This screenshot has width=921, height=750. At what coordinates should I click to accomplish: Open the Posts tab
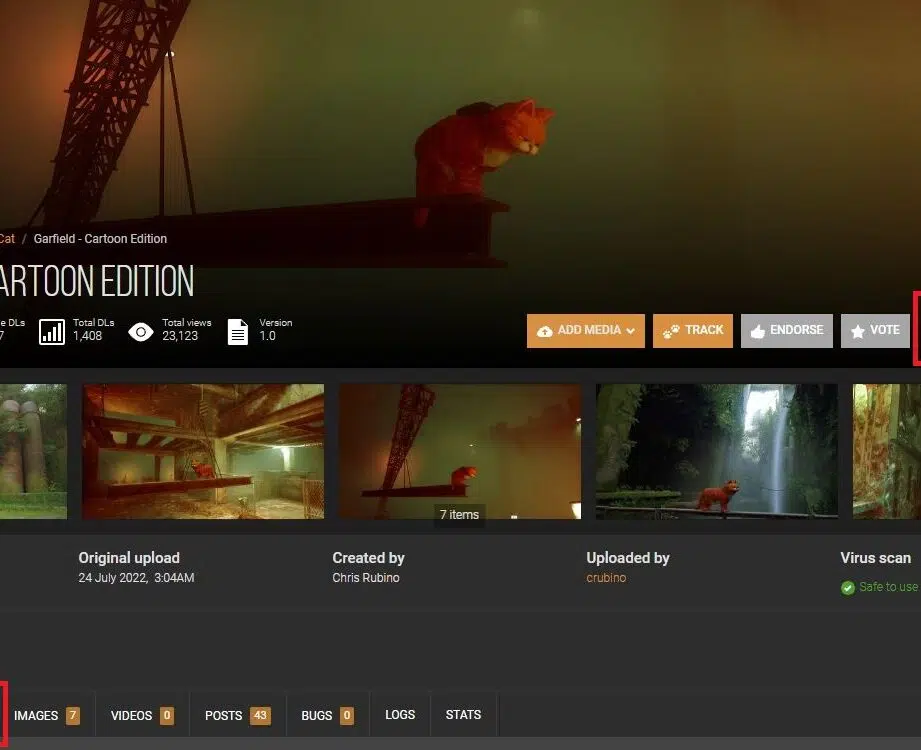coord(238,715)
